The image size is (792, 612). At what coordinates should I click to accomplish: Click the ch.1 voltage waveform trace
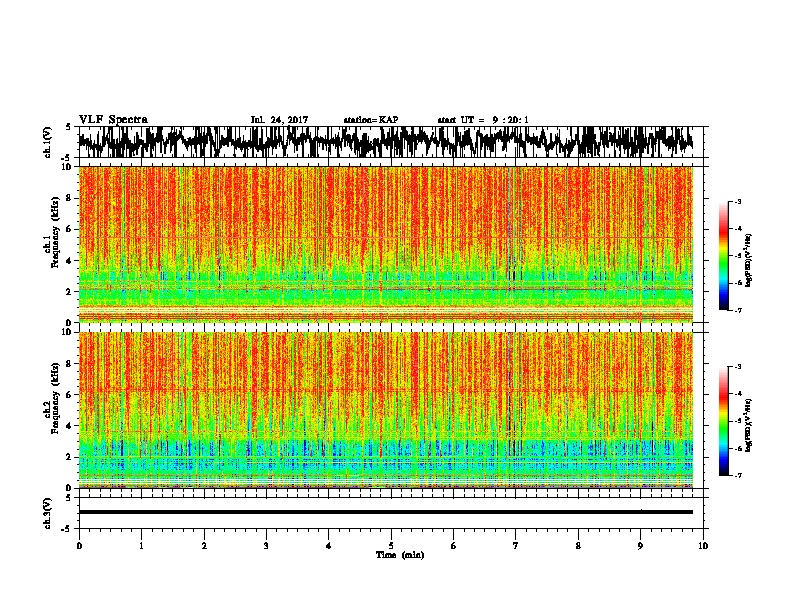385,142
